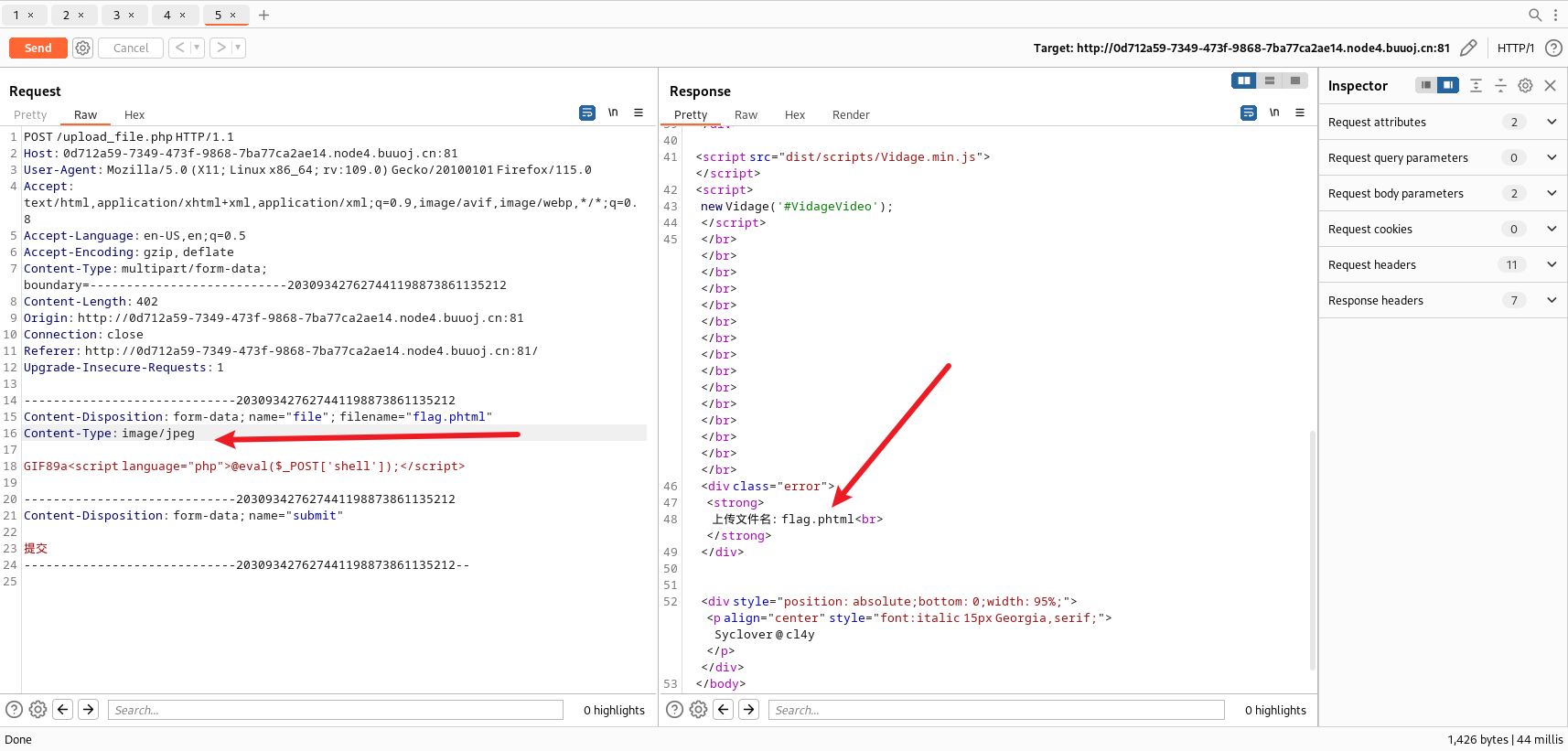The width and height of the screenshot is (1568, 751).
Task: Click the Send button
Action: (38, 48)
